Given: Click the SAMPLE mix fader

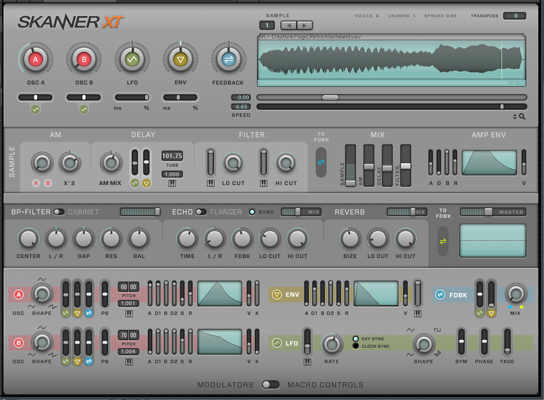Looking at the screenshot, I should tap(350, 165).
